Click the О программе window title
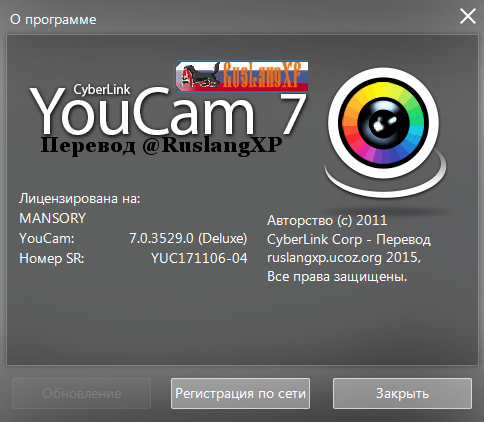This screenshot has height=422, width=484. coord(53,20)
